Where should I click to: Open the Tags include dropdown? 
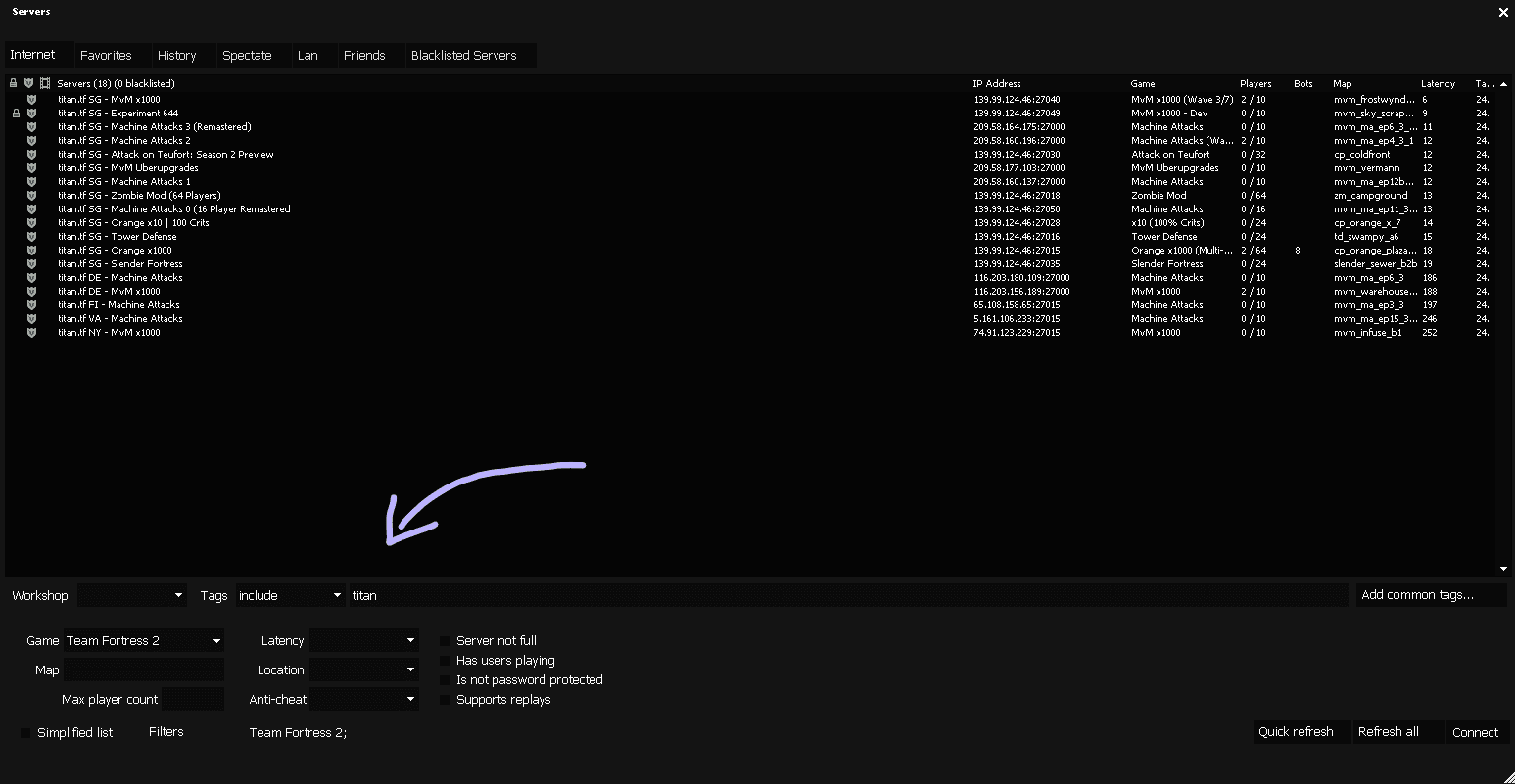pos(290,595)
